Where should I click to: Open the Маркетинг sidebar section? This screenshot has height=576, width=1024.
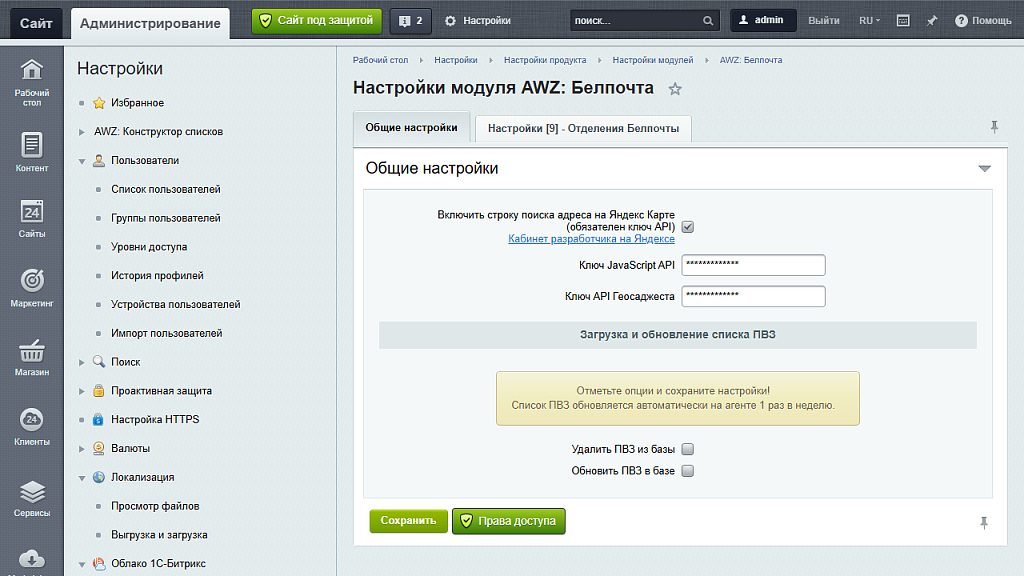pos(31,287)
